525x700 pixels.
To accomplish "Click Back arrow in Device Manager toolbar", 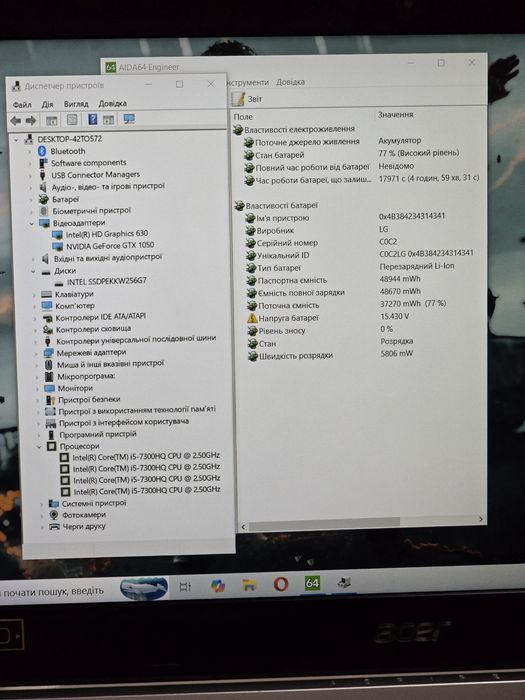I will pyautogui.click(x=16, y=121).
